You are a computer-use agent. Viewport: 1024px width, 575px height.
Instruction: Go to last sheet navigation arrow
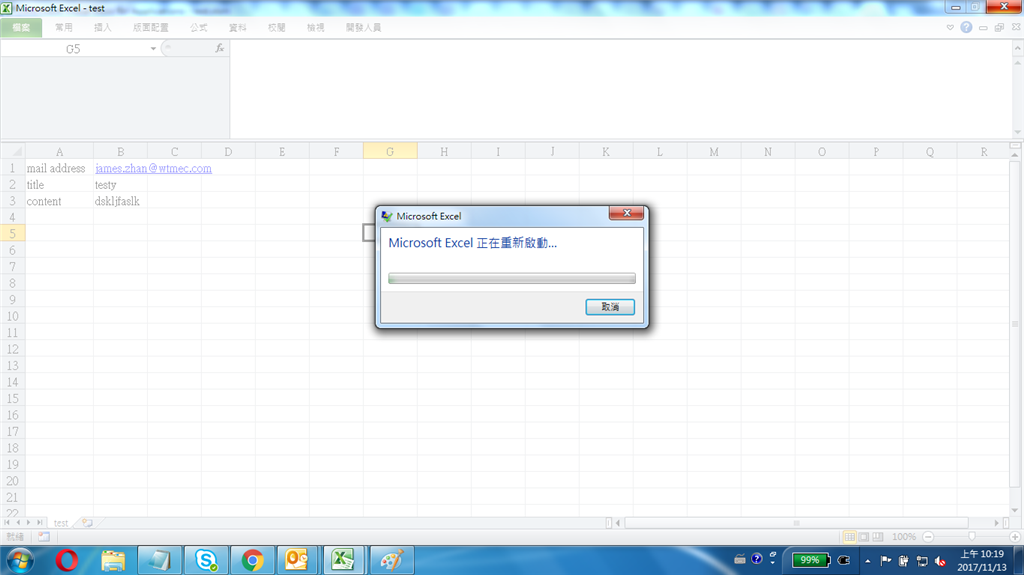pos(39,523)
